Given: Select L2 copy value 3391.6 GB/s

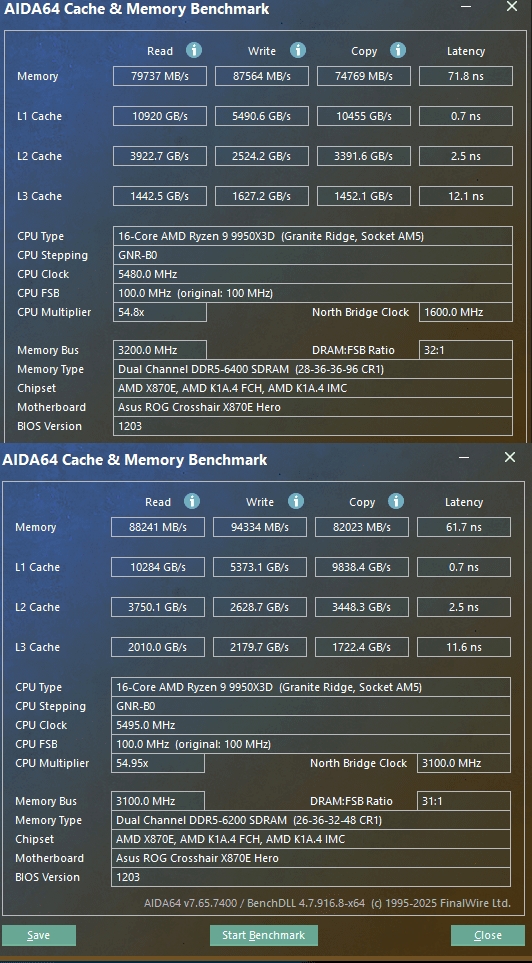Looking at the screenshot, I should click(x=364, y=156).
